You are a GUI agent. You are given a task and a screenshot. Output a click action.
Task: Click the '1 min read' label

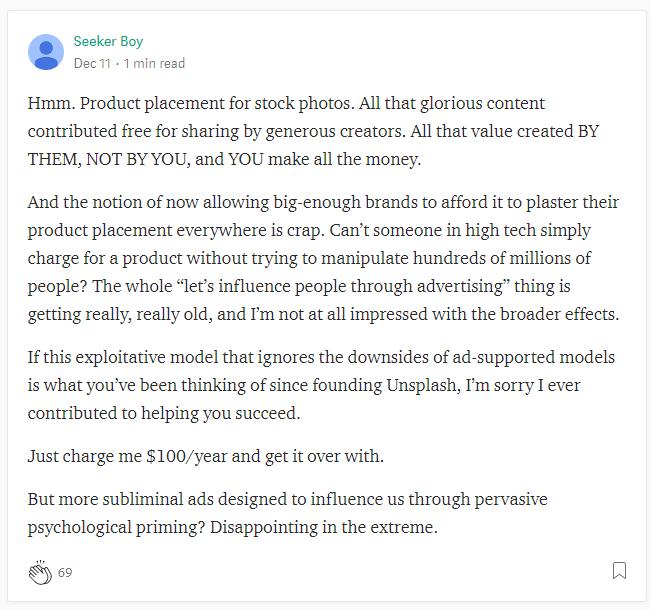pyautogui.click(x=154, y=63)
